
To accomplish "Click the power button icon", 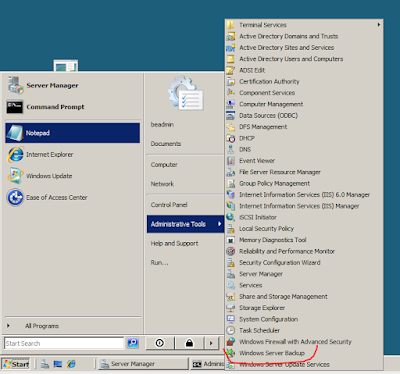I will click(x=160, y=343).
